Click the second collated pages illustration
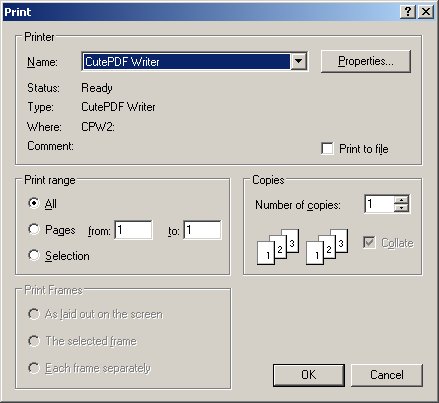The width and height of the screenshot is (439, 403). pos(327,247)
